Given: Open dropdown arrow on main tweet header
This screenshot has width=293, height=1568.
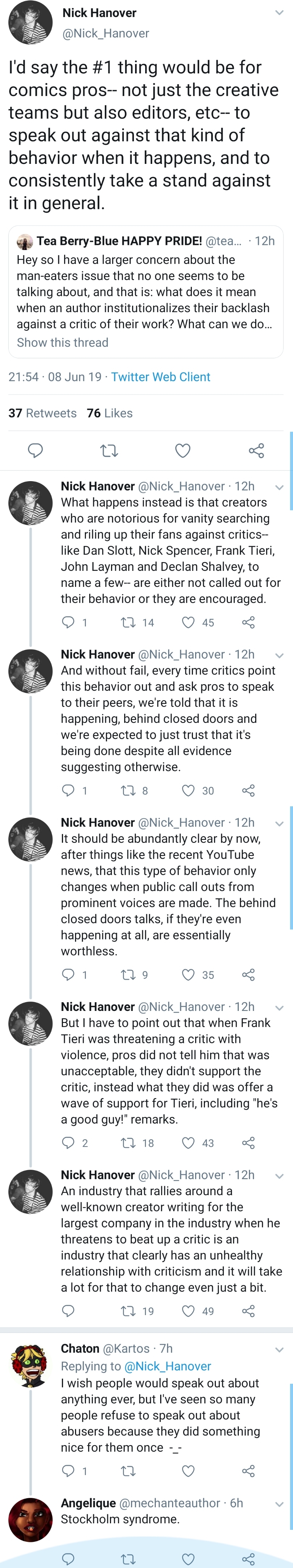Looking at the screenshot, I should point(280,12).
